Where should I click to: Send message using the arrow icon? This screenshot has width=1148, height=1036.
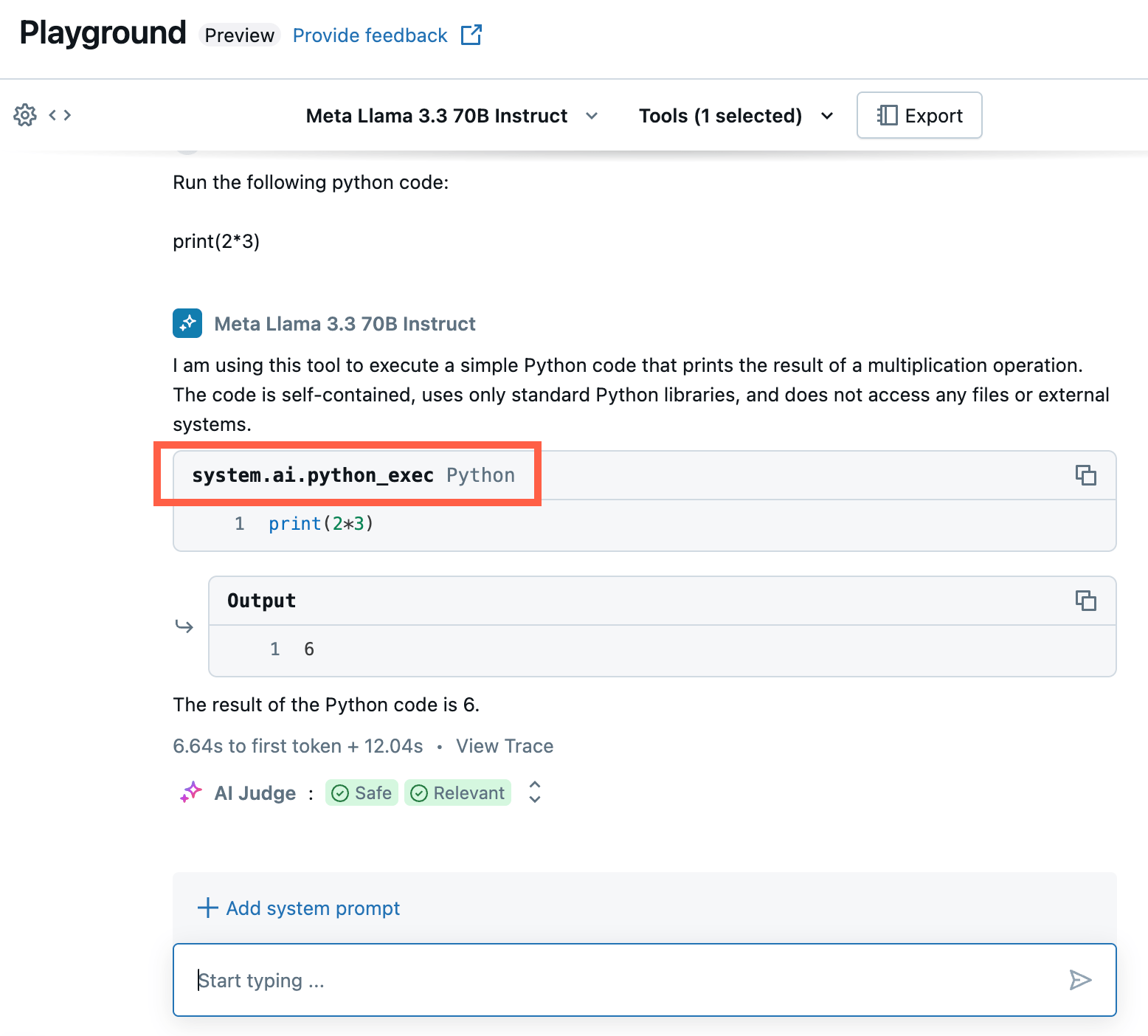pyautogui.click(x=1080, y=980)
